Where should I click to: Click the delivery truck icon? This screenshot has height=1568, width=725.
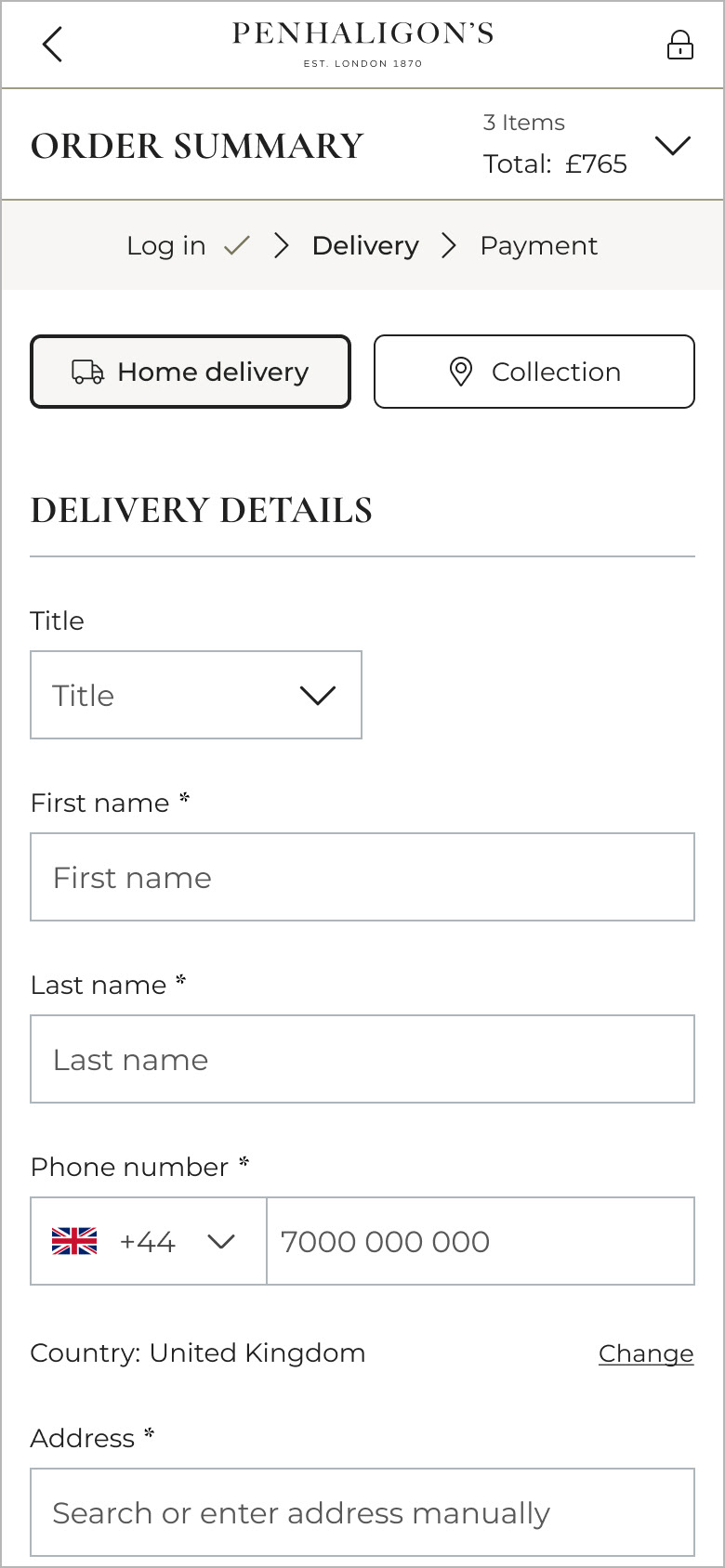pyautogui.click(x=87, y=372)
